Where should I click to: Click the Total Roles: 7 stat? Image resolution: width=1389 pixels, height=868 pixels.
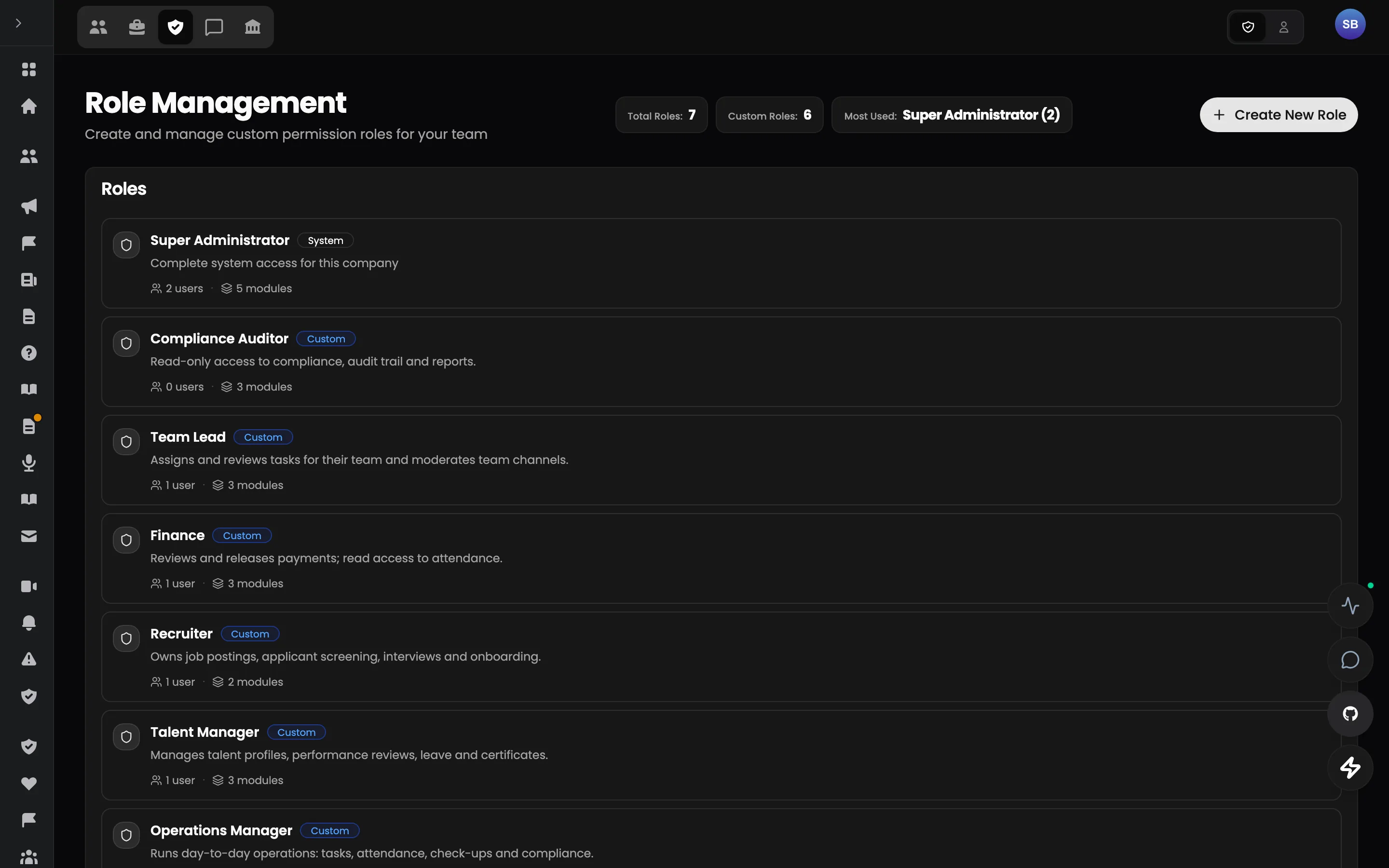coord(661,115)
